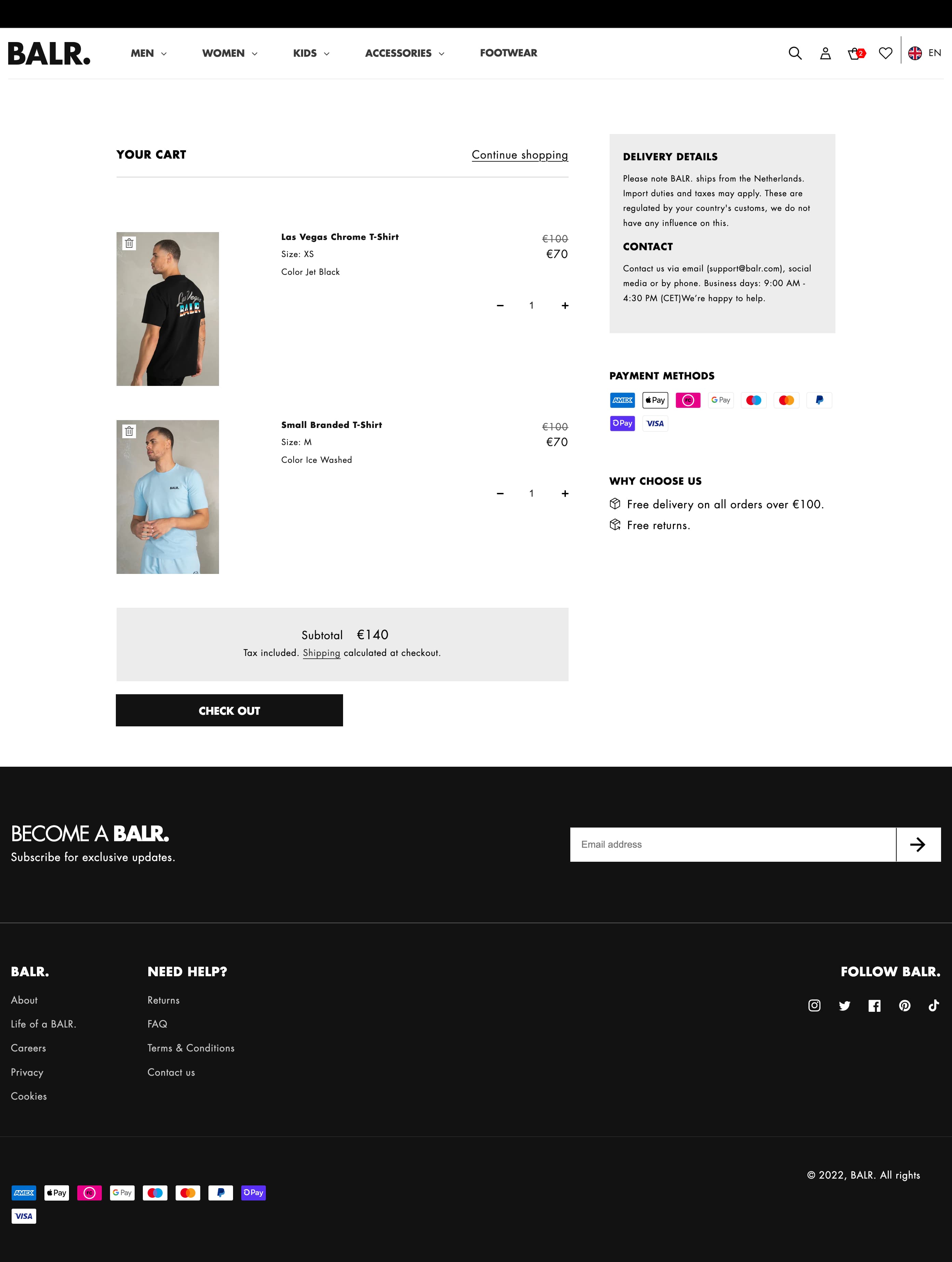Image resolution: width=952 pixels, height=1262 pixels.
Task: Expand the ACCESSORIES navigation menu
Action: 405,53
